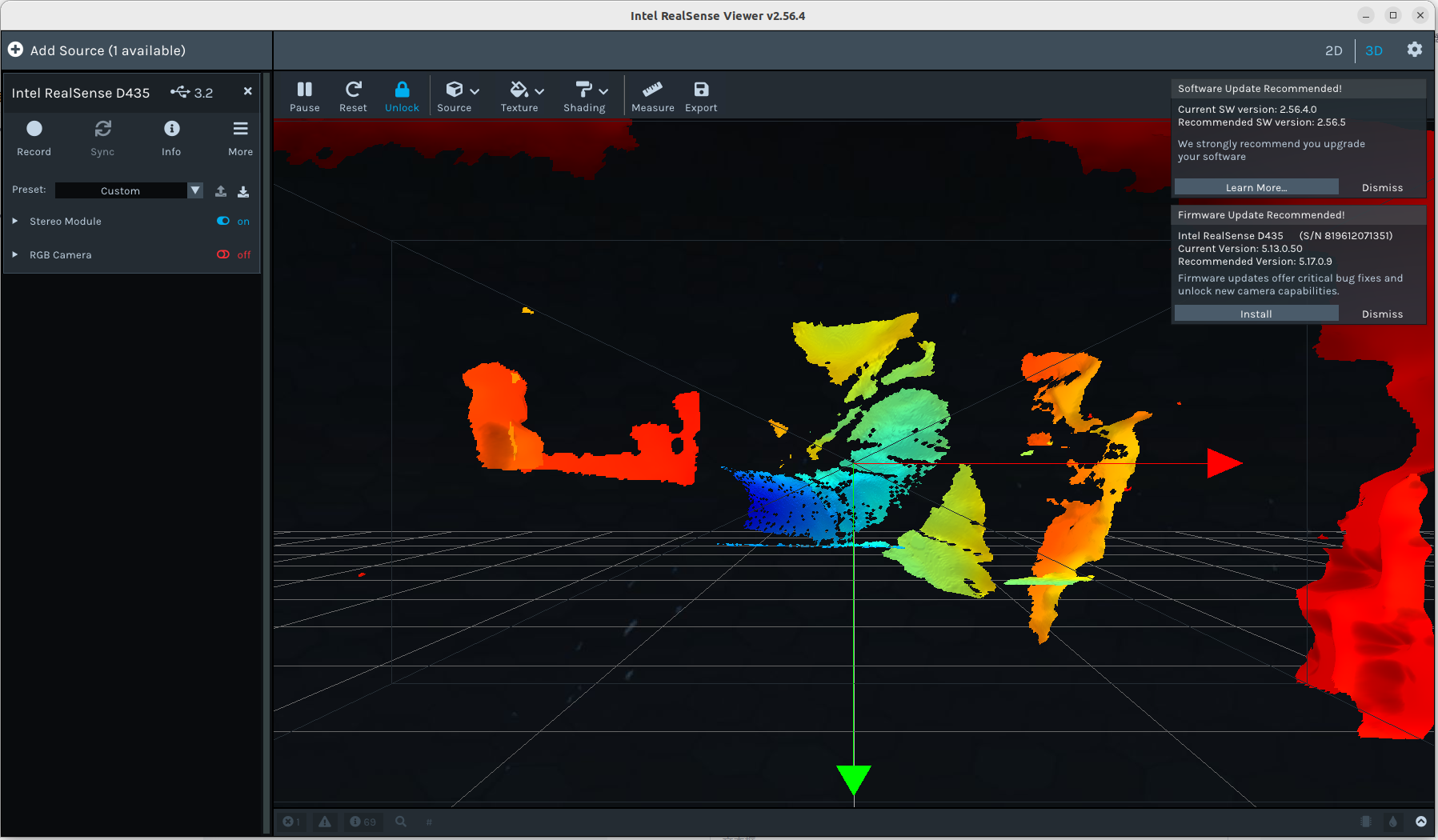Open the Preset Custom dropdown
This screenshot has height=840, width=1438.
pyautogui.click(x=129, y=190)
